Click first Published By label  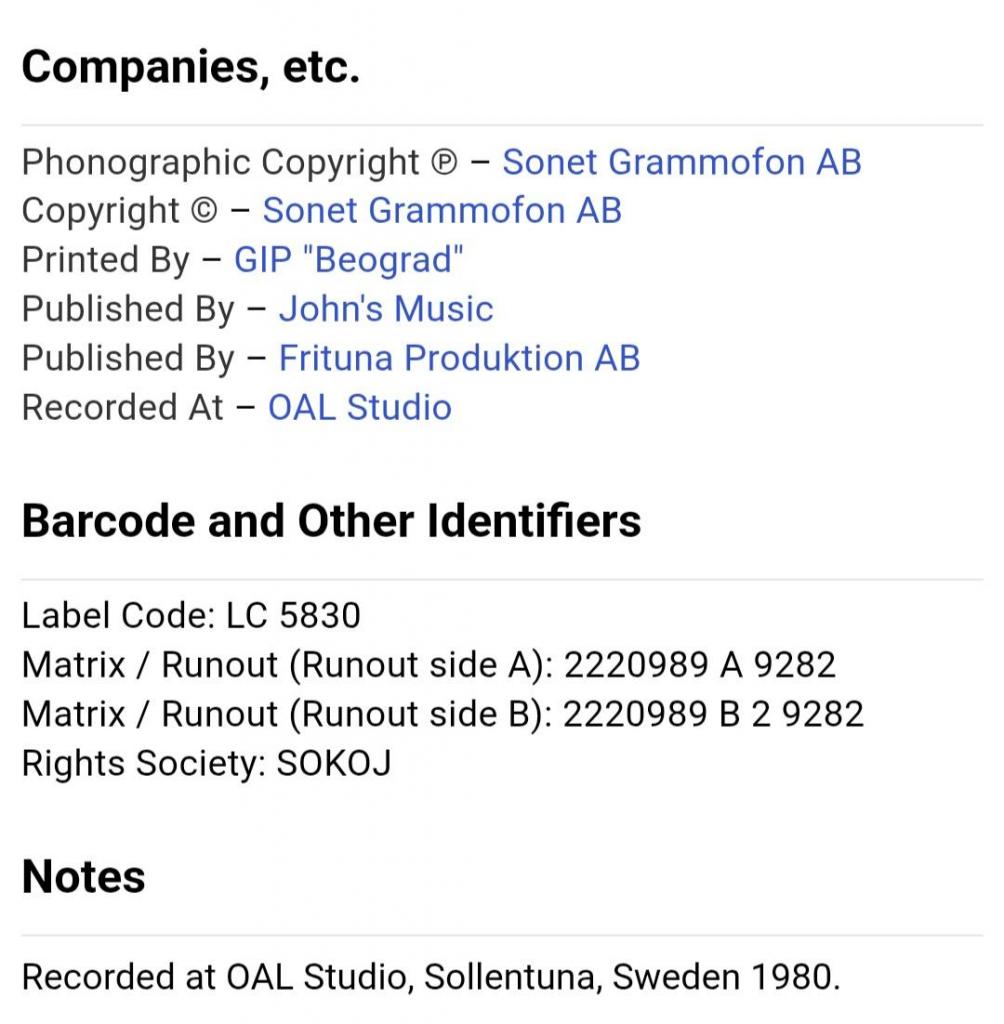coord(127,309)
